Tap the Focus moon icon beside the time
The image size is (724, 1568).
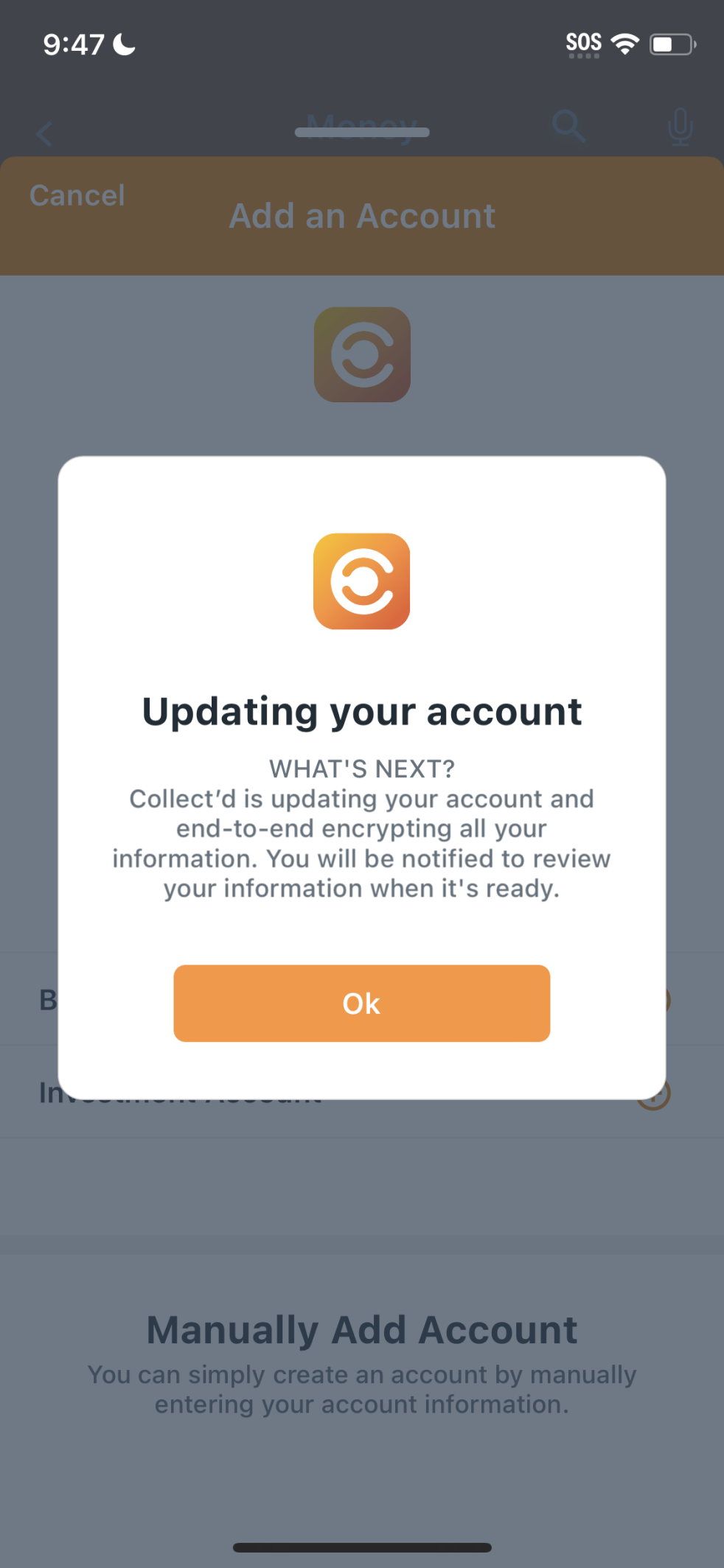[125, 44]
